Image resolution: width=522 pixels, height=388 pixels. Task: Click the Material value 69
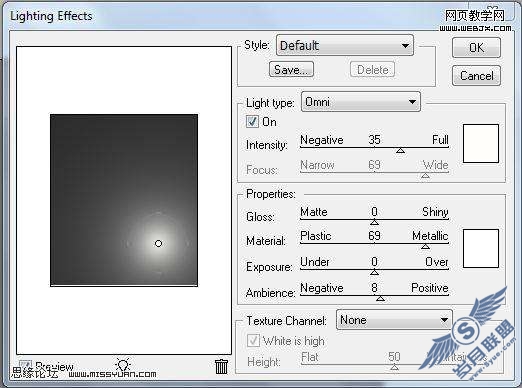click(374, 236)
